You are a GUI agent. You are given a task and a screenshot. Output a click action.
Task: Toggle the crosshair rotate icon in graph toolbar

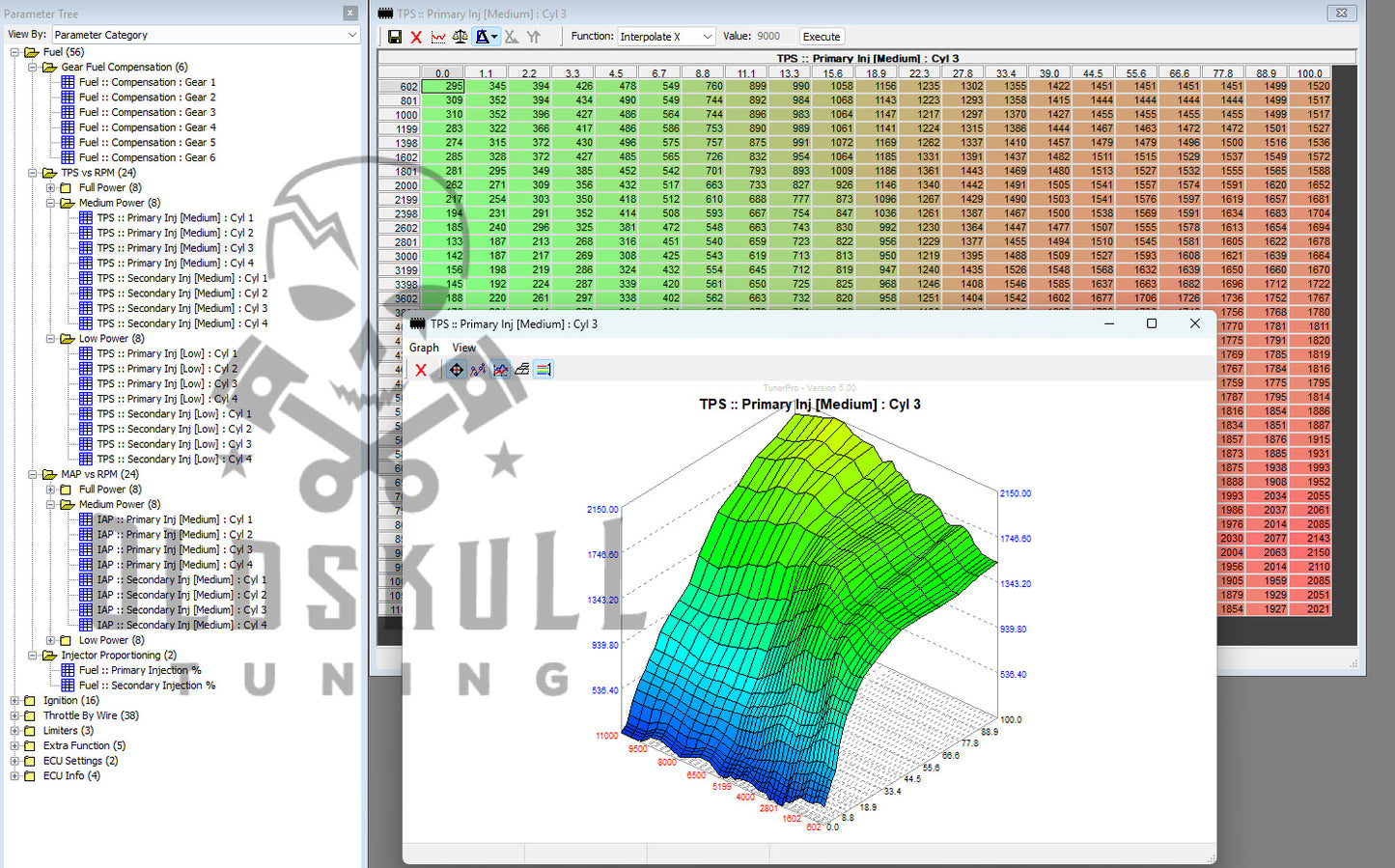click(x=456, y=370)
